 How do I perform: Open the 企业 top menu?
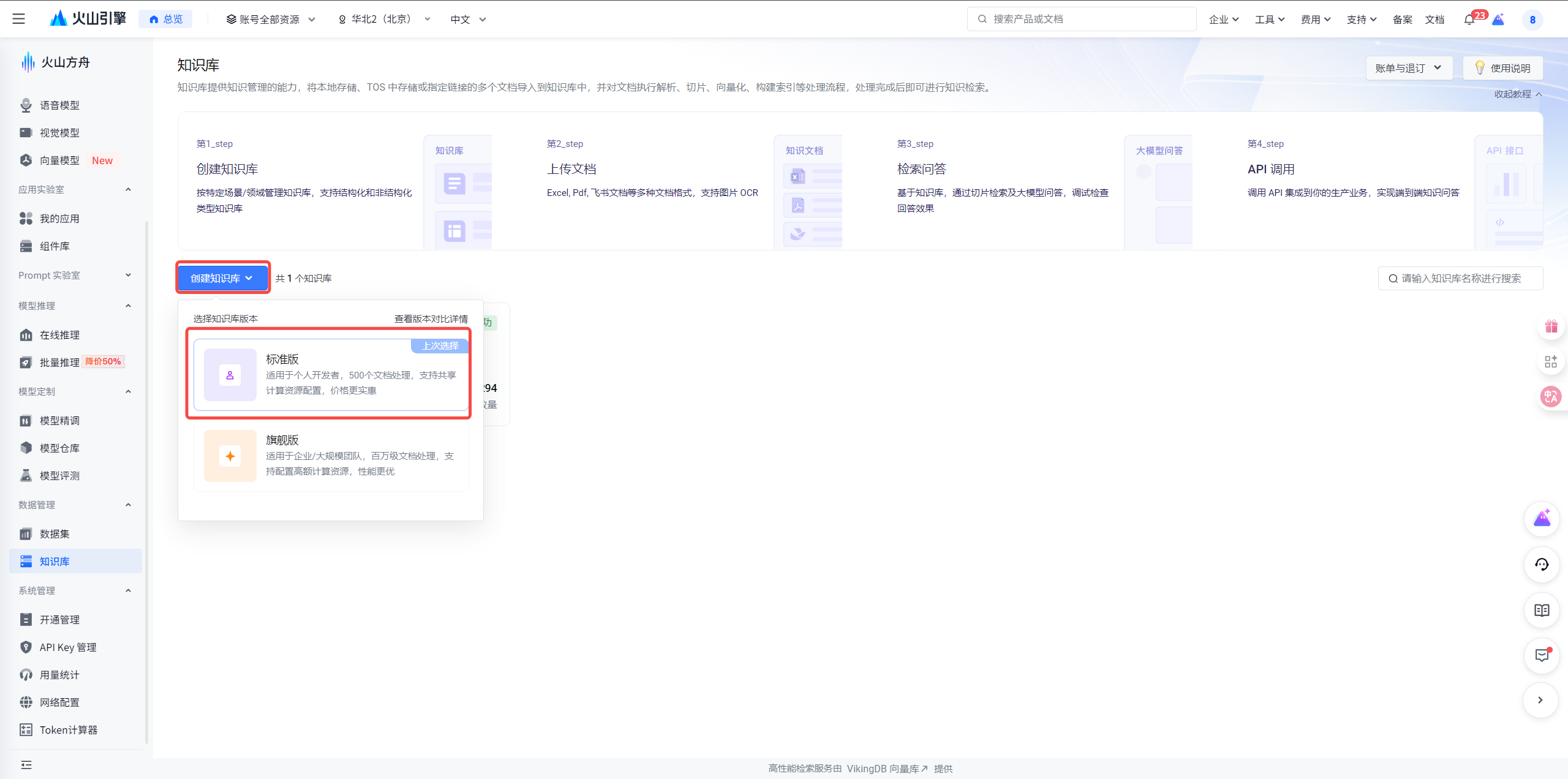(x=1224, y=20)
